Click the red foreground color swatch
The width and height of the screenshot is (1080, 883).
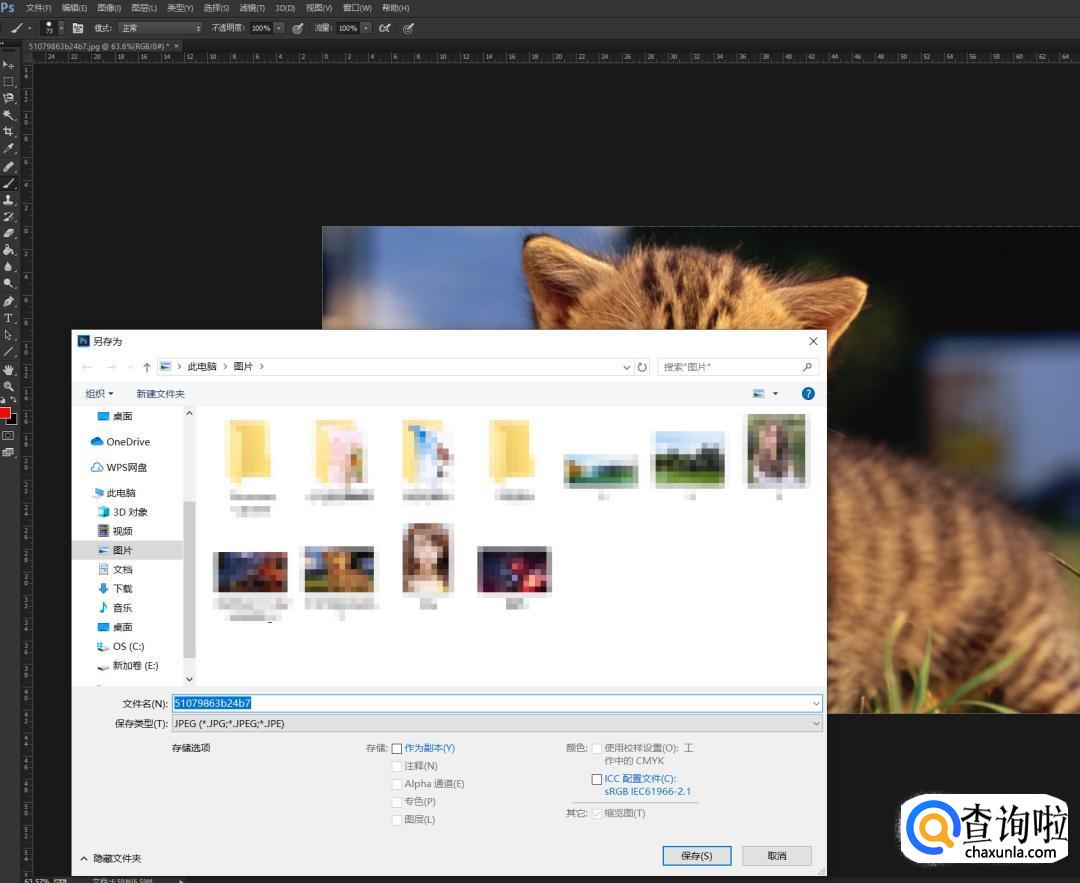point(5,413)
